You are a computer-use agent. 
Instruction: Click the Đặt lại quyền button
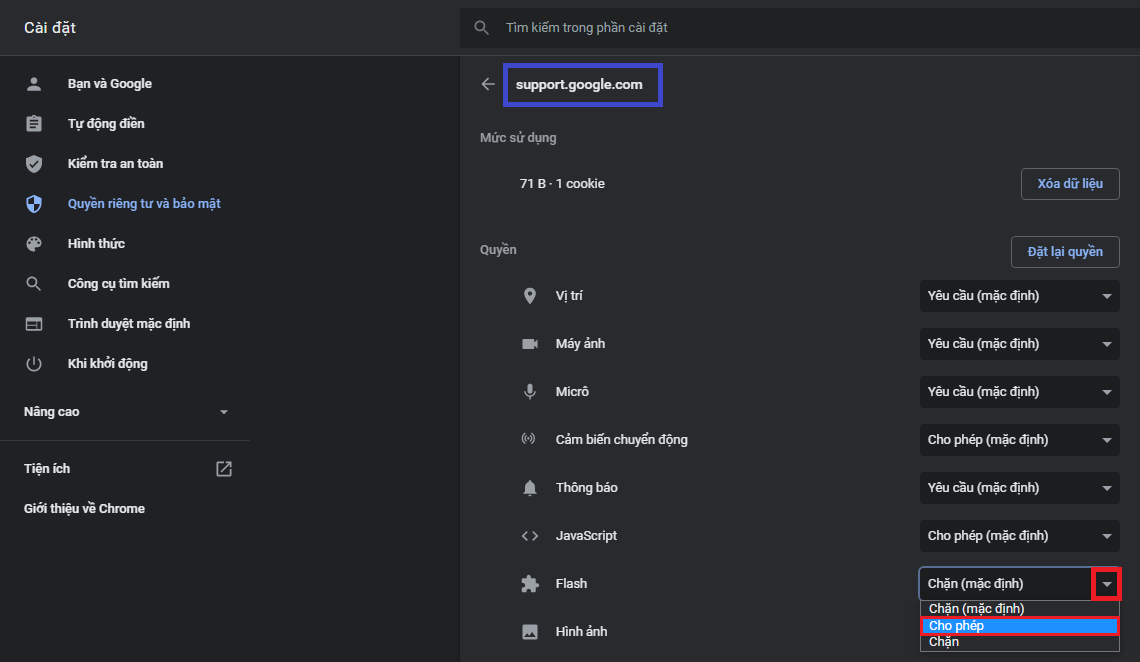point(1065,252)
